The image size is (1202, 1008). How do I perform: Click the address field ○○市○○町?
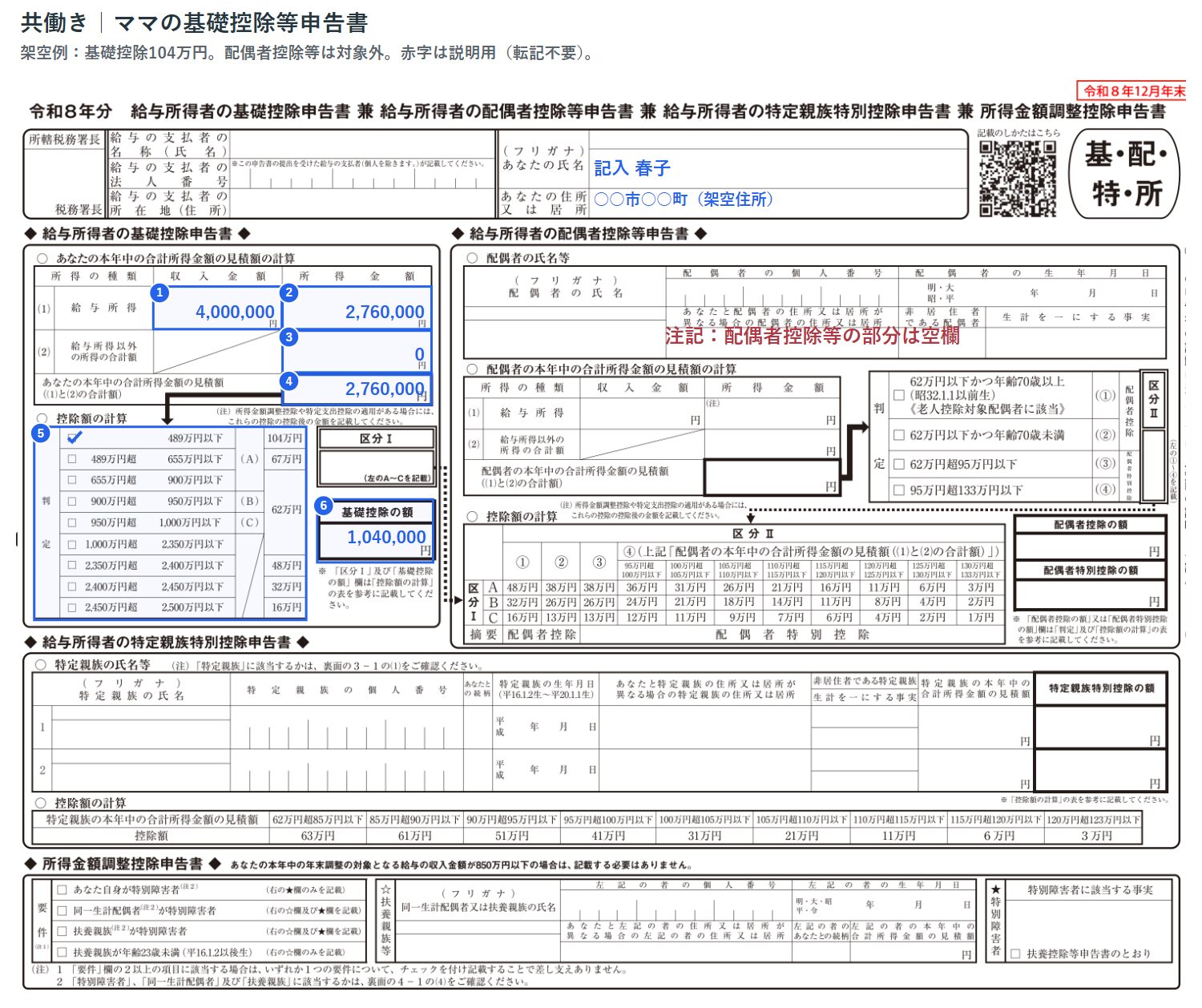tap(683, 200)
